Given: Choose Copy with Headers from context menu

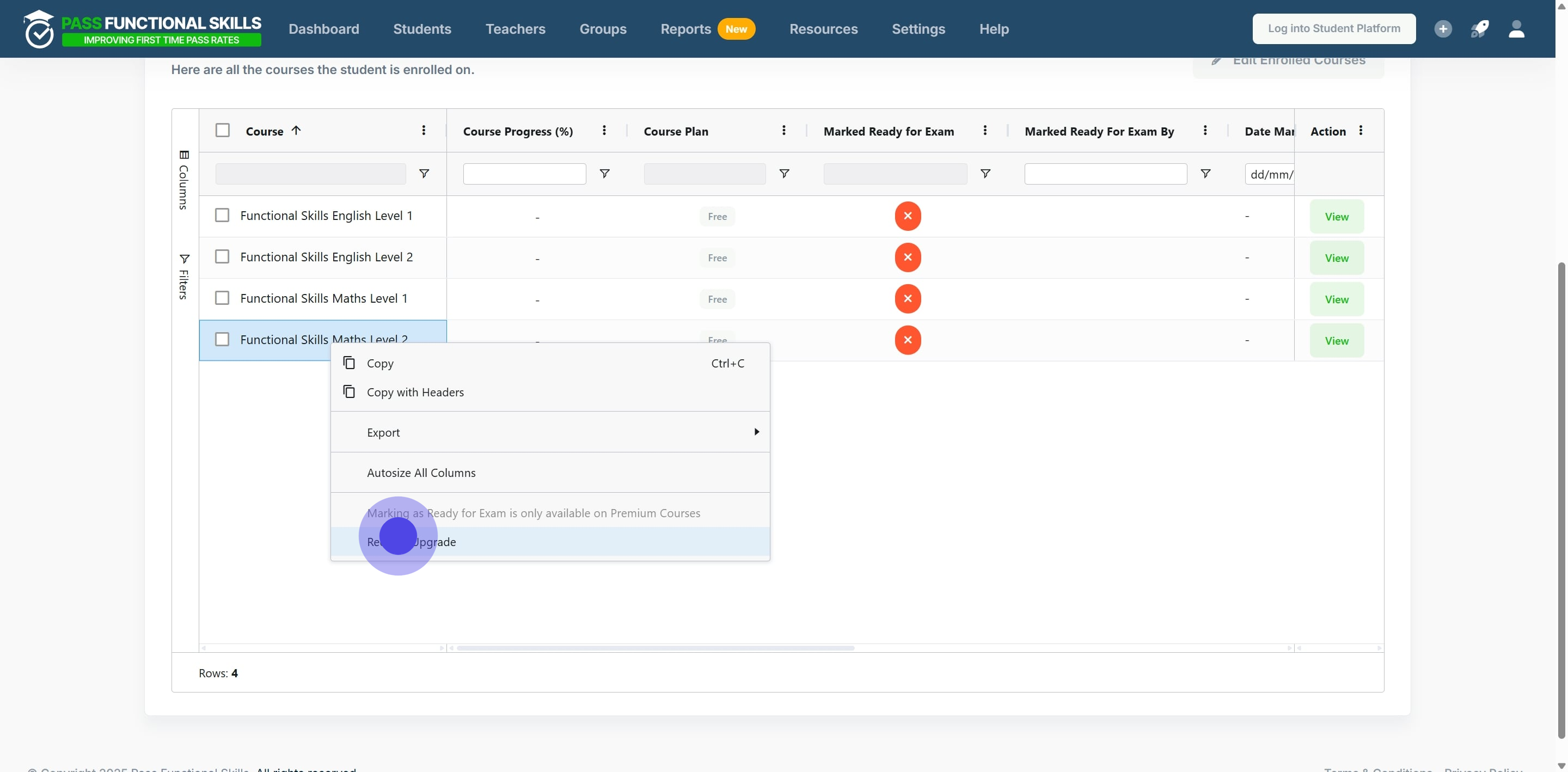Looking at the screenshot, I should point(415,393).
